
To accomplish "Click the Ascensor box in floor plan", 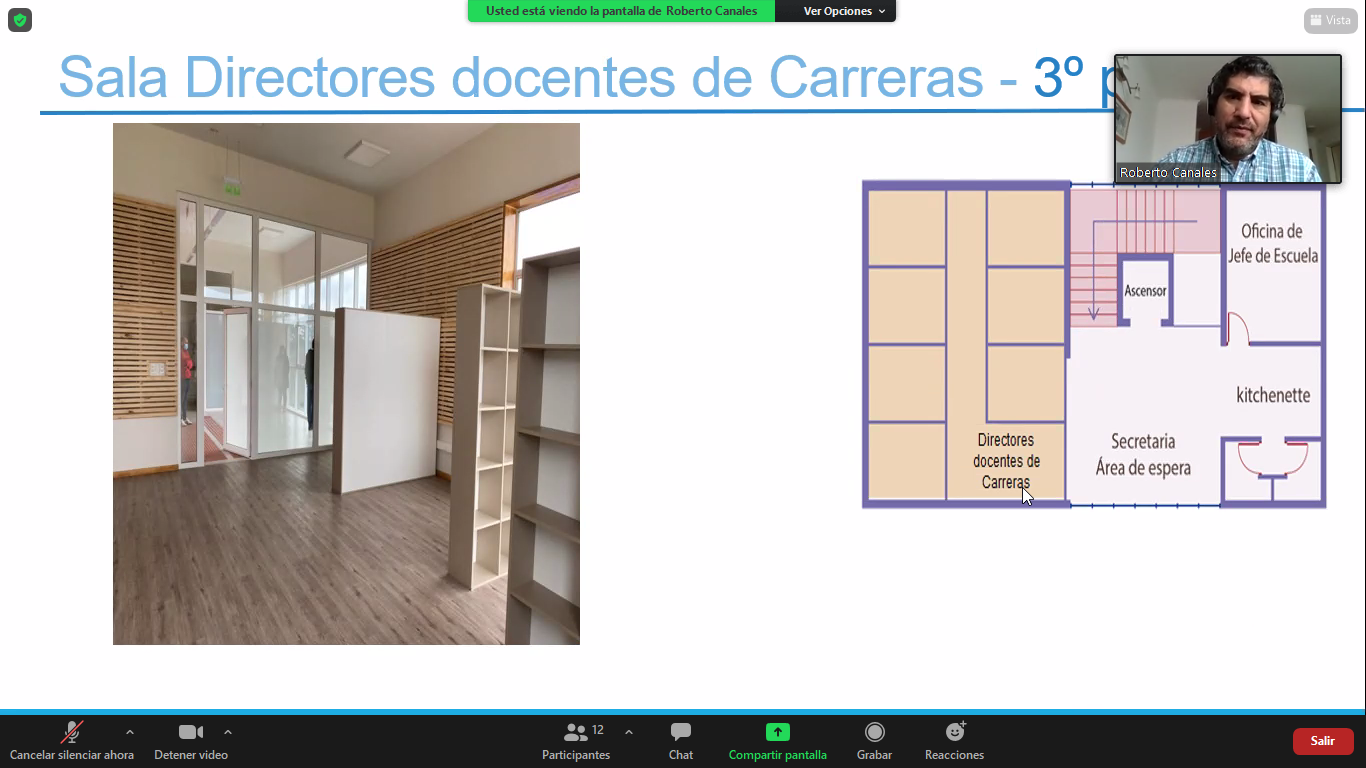I will click(1145, 291).
